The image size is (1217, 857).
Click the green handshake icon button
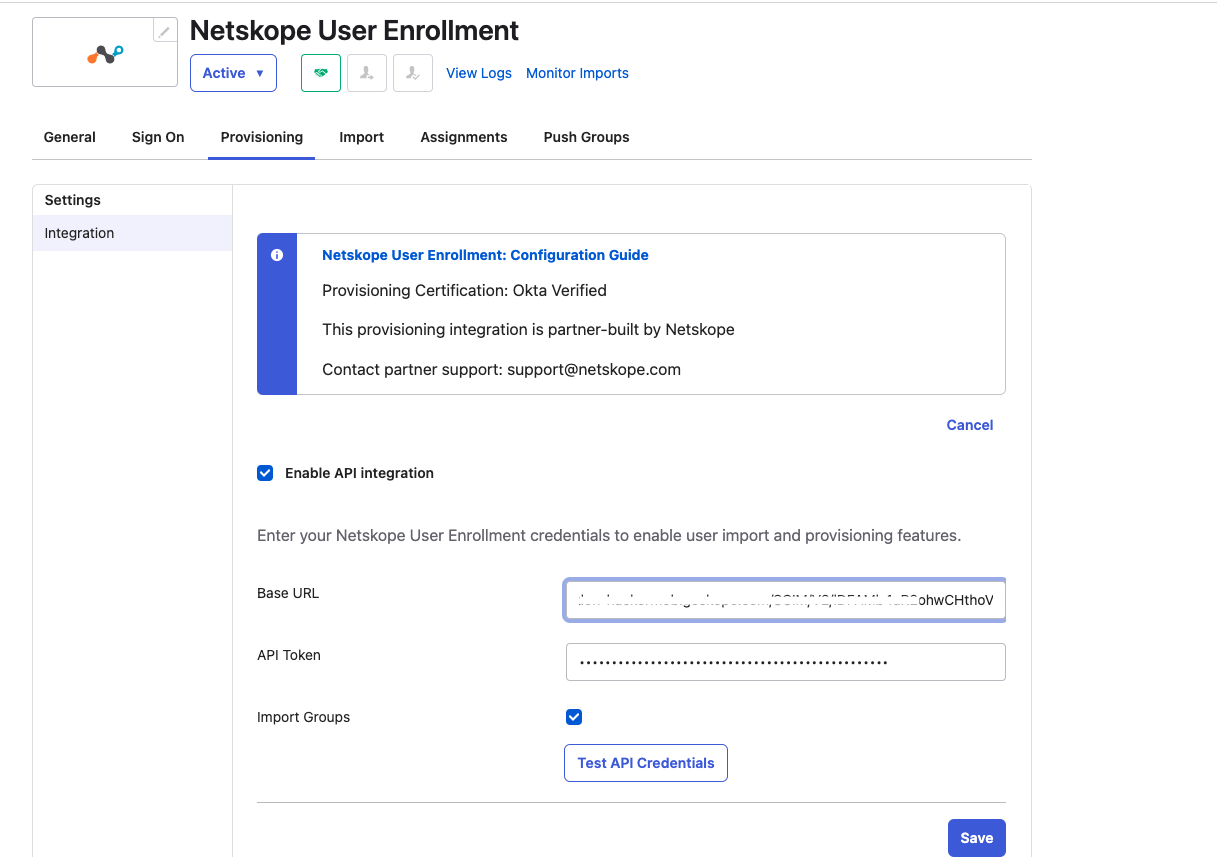click(x=321, y=73)
